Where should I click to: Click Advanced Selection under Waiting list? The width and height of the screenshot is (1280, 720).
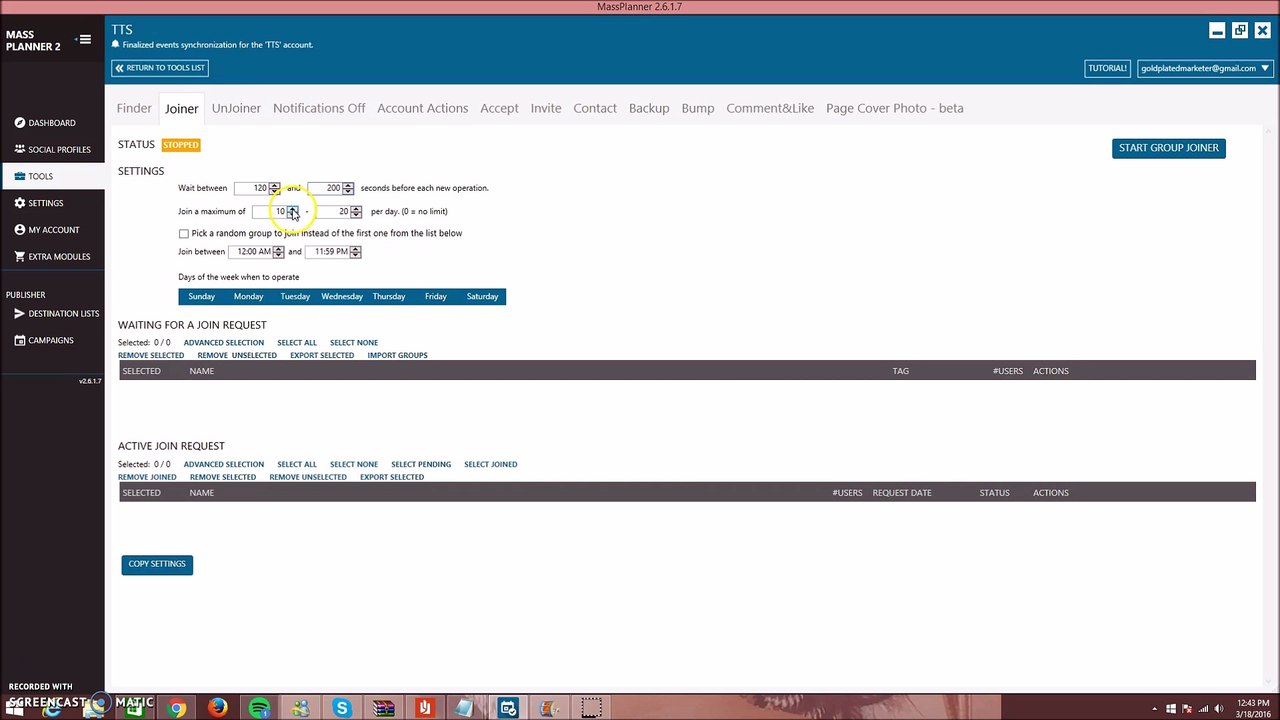click(224, 343)
